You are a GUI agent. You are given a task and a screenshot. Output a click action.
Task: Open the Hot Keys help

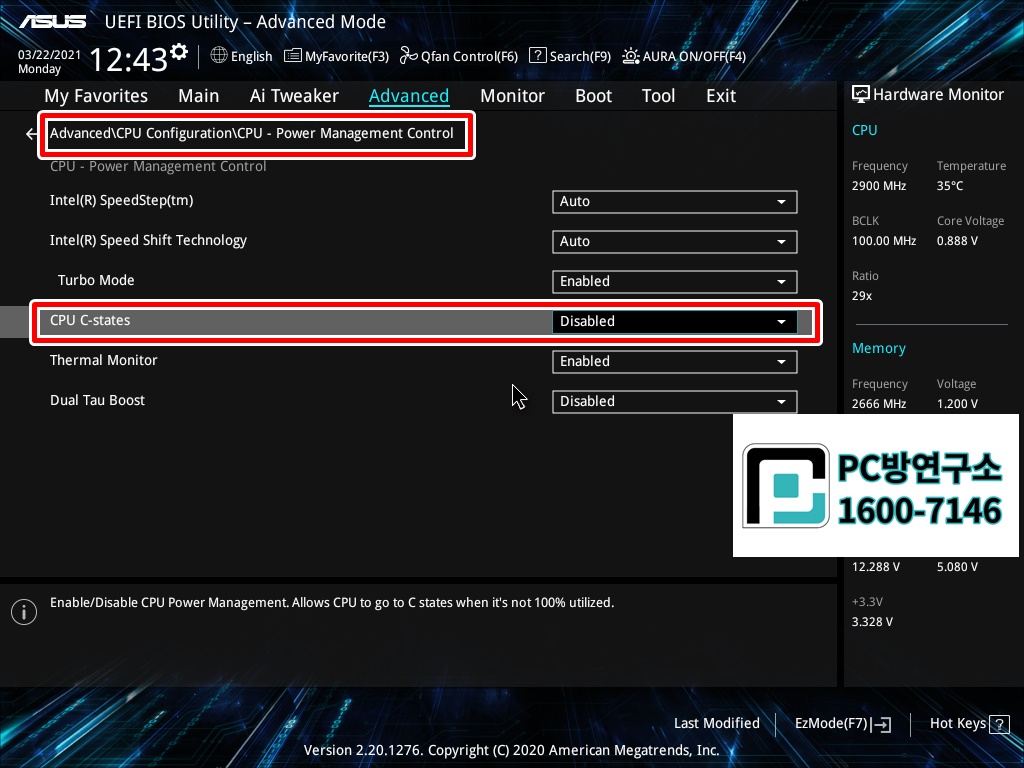(969, 724)
